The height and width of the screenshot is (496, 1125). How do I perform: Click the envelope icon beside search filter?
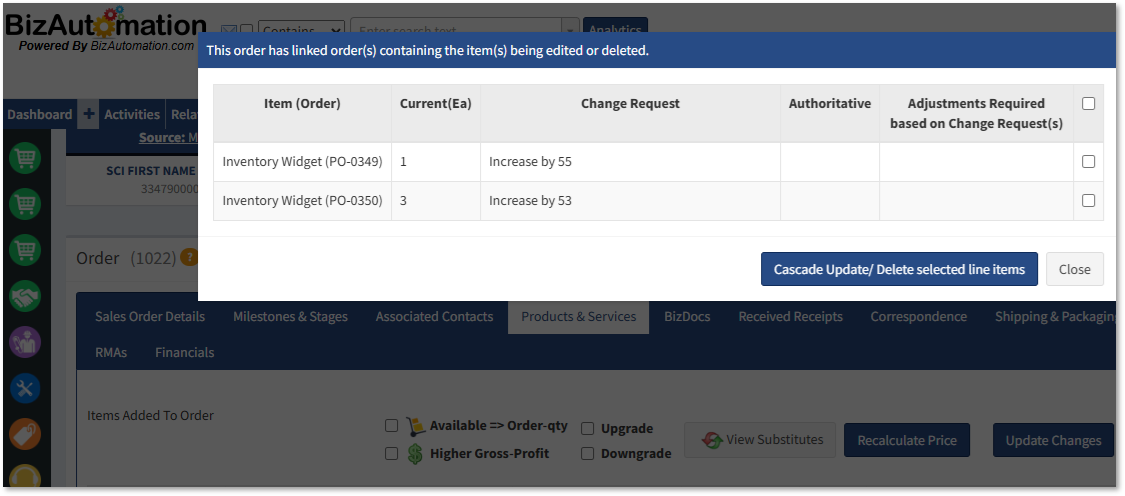[228, 30]
